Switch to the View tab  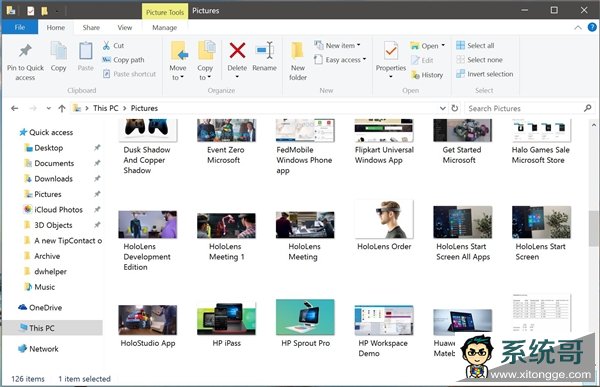pyautogui.click(x=125, y=28)
